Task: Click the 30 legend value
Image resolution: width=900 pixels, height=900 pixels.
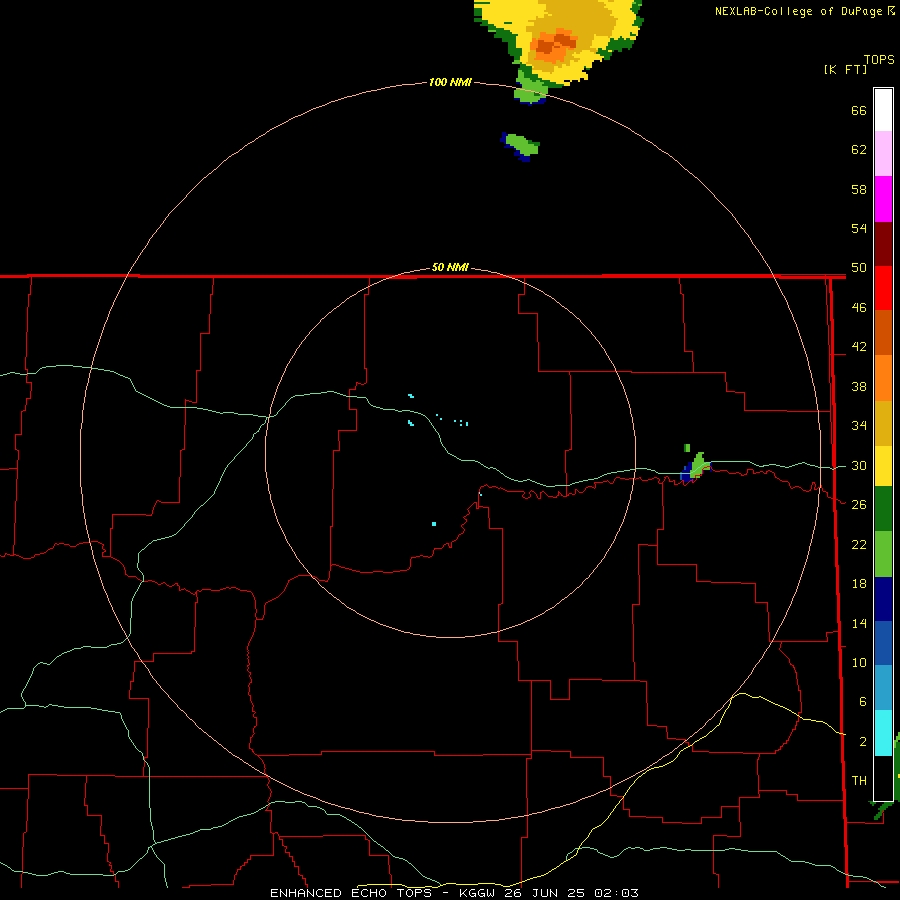Action: coord(859,465)
